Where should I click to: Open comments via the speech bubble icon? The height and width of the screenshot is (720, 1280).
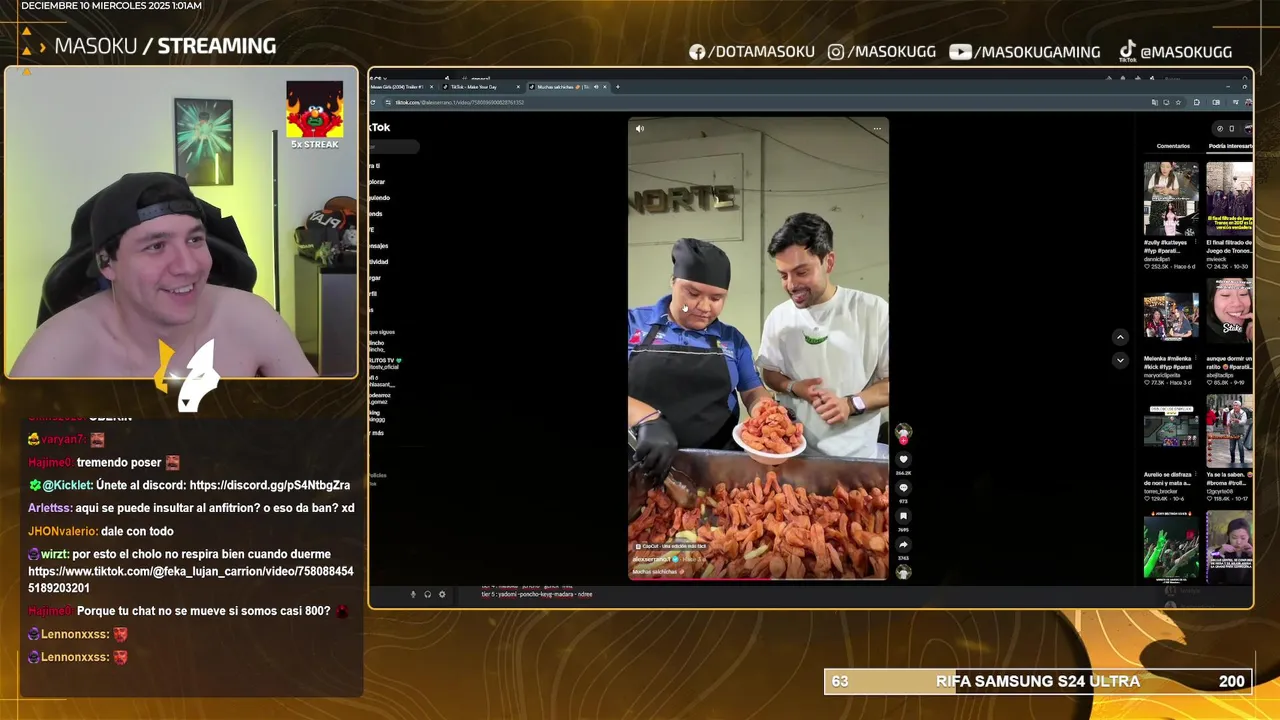point(903,488)
